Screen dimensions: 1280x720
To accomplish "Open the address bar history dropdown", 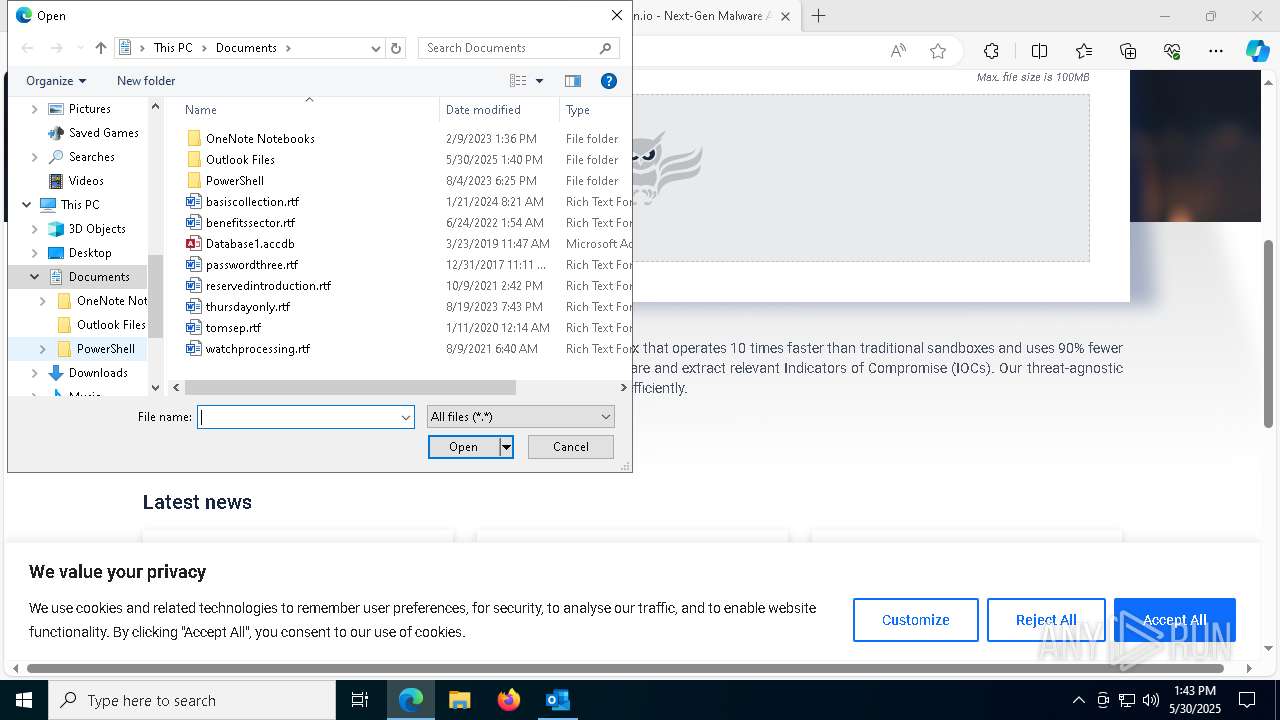I will pos(376,48).
